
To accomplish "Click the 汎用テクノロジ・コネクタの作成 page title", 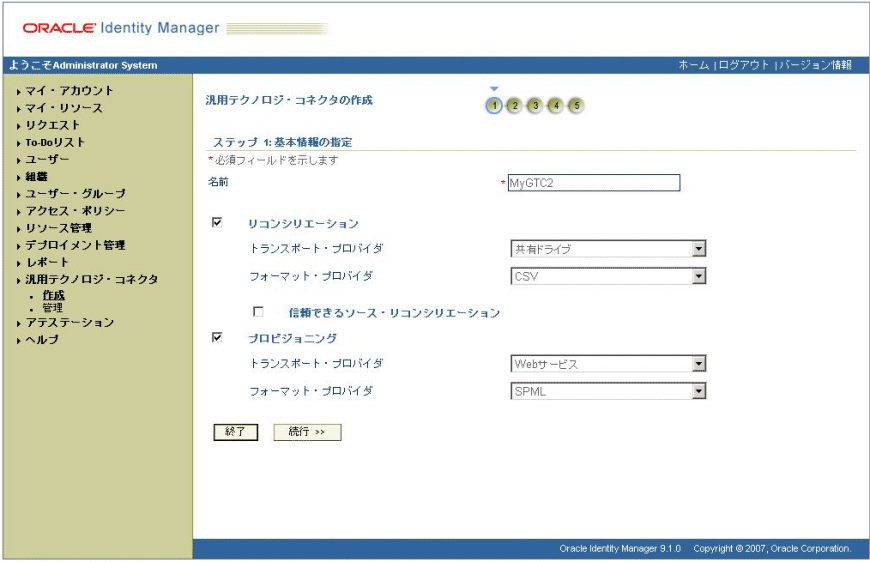I will [289, 100].
